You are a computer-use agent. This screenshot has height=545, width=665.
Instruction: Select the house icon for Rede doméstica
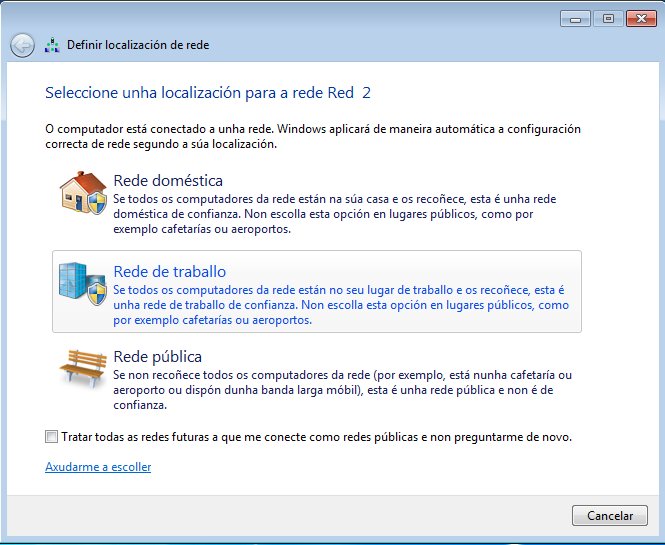coord(83,193)
